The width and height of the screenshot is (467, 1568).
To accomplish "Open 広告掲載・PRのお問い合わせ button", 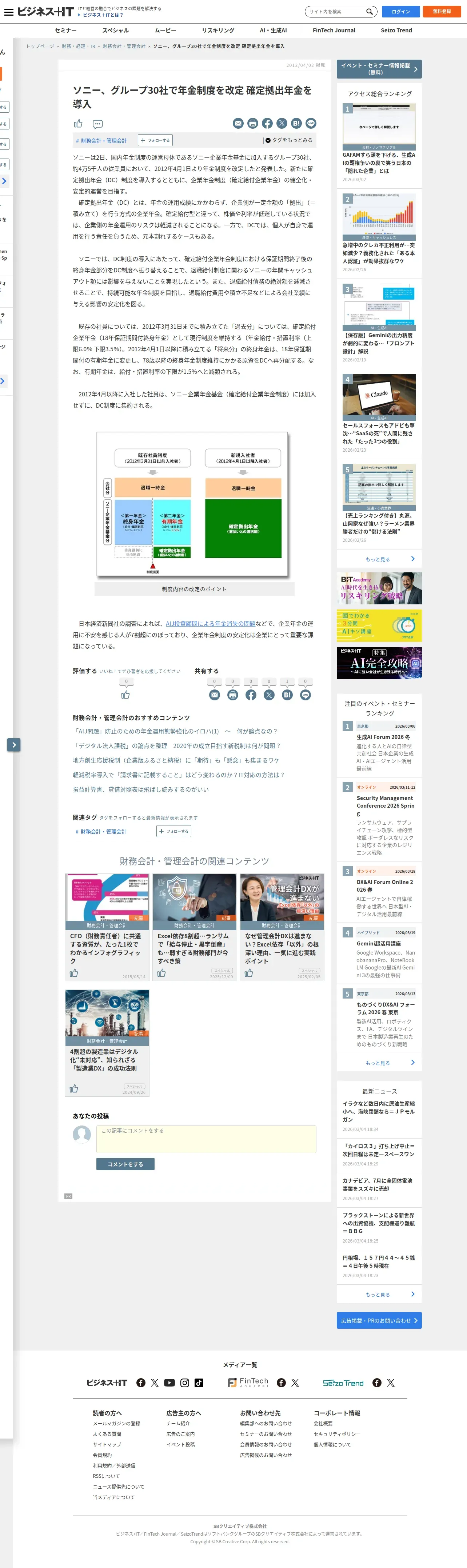I will (x=379, y=1320).
